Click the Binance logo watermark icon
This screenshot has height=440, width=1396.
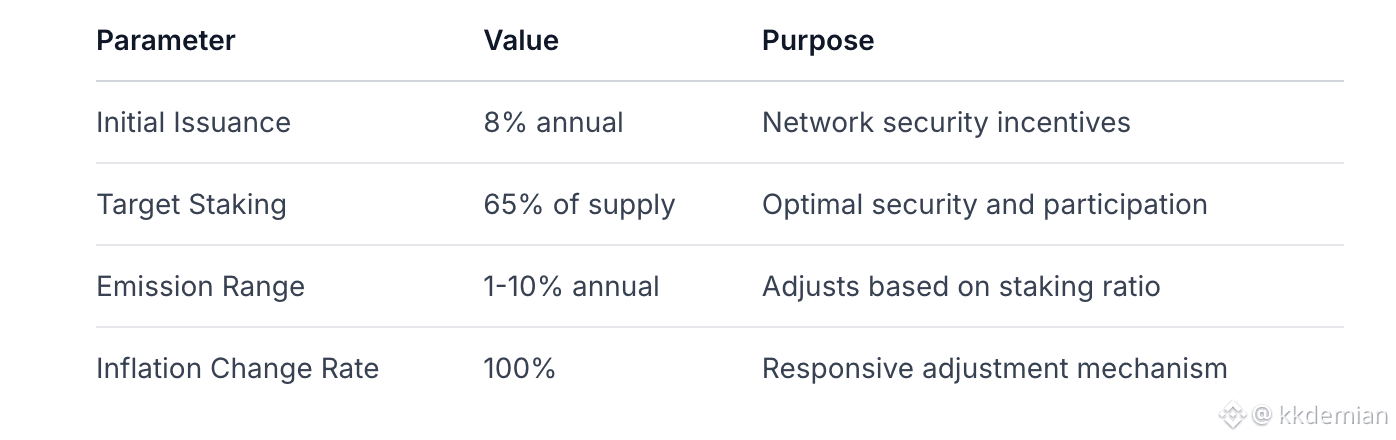pyautogui.click(x=1231, y=415)
